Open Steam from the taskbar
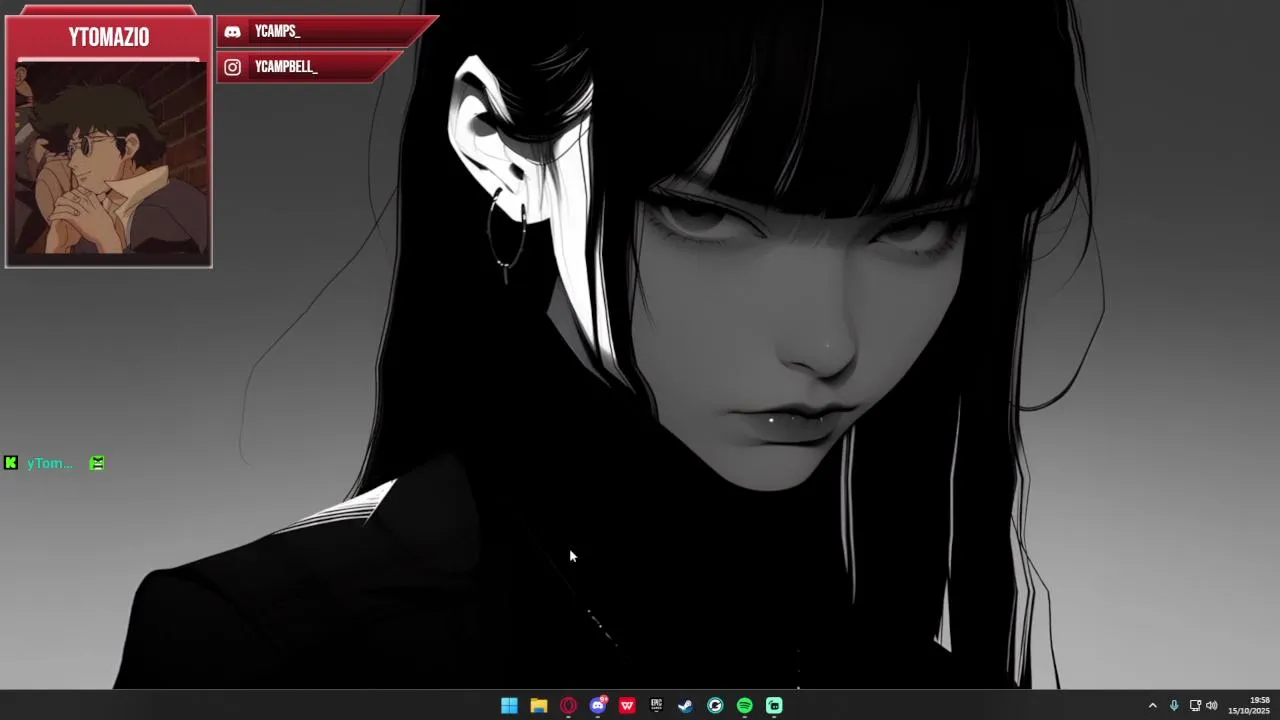This screenshot has width=1280, height=720. pos(686,706)
